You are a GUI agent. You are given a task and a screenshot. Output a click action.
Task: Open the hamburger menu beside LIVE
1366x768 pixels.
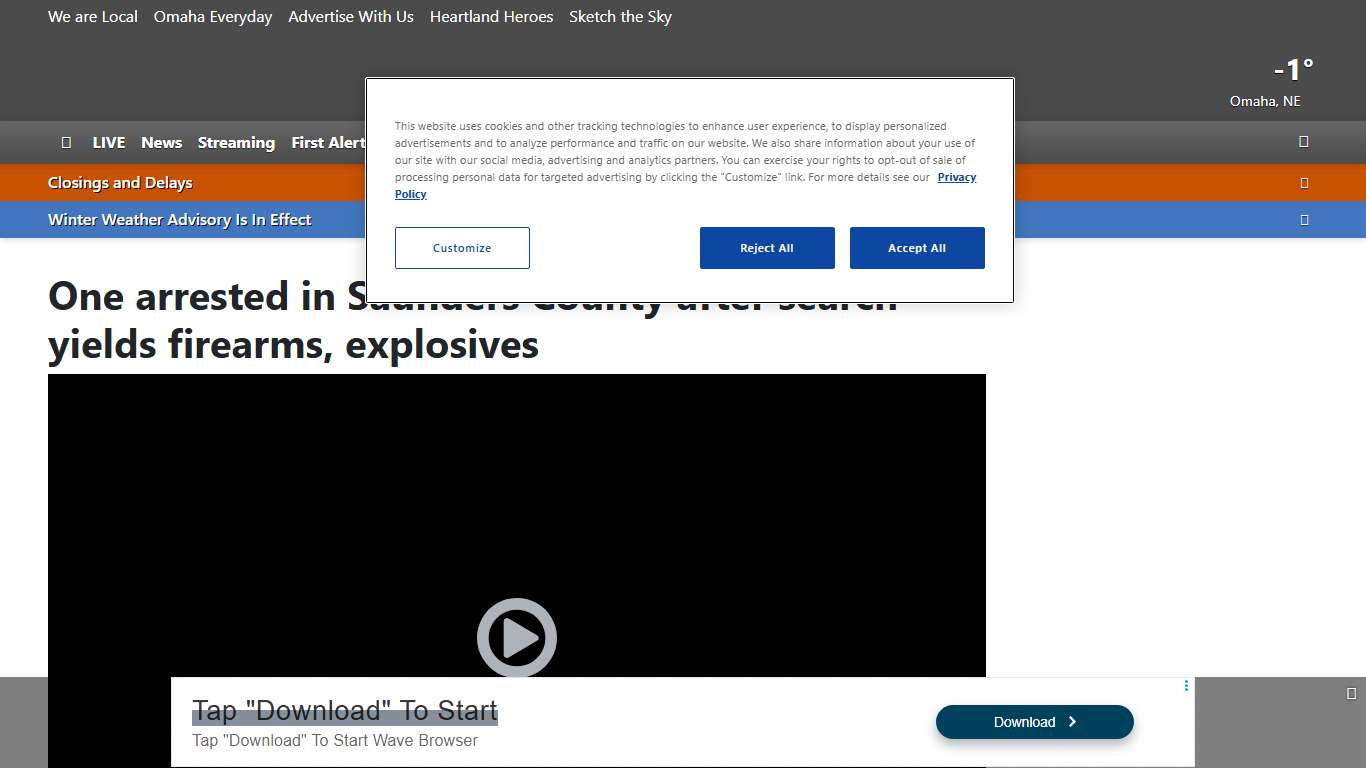[x=66, y=143]
